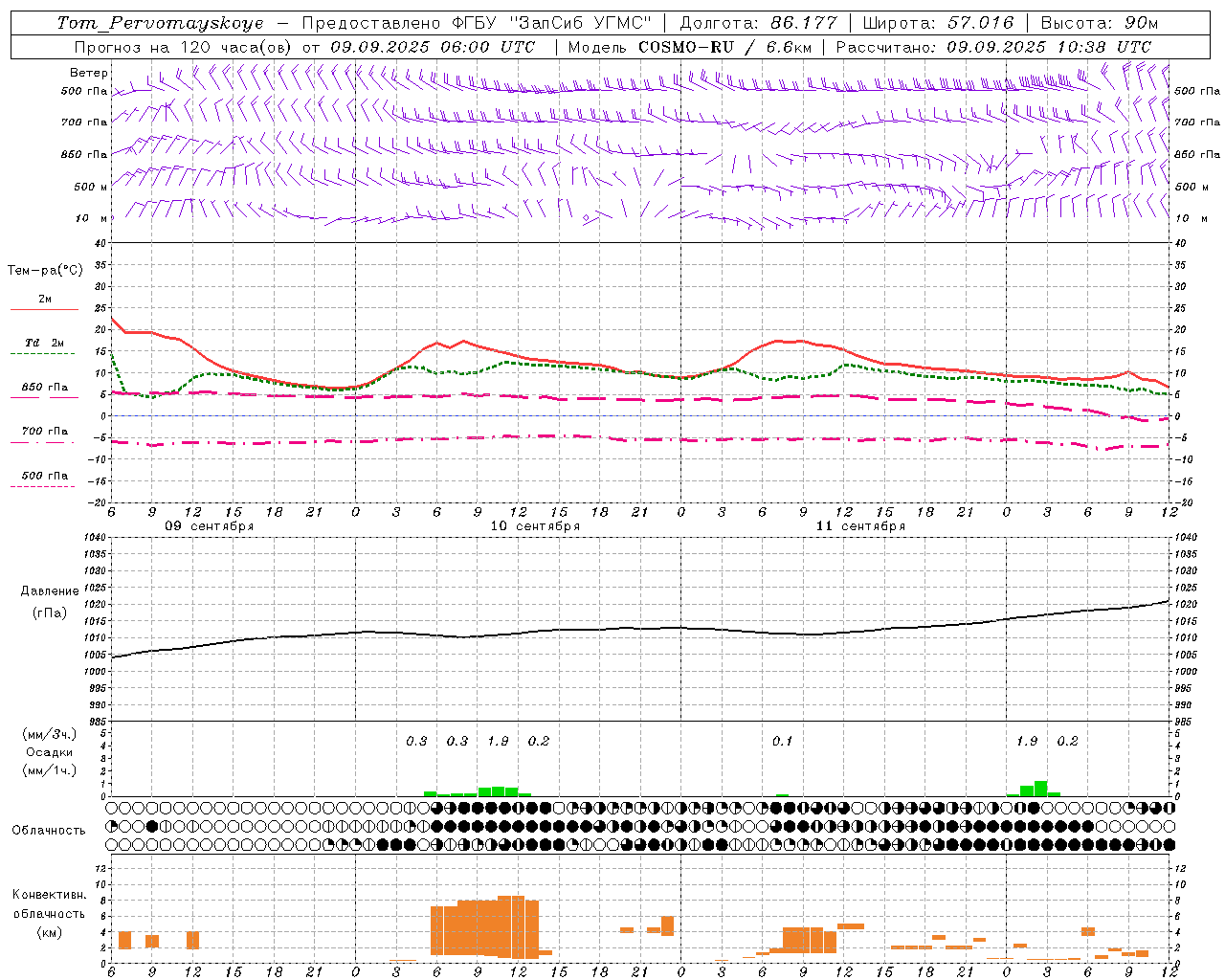
Task: Click the Рассчитано: 09.09.2025 10:38 UTC timestamp
Action: pyautogui.click(x=993, y=47)
